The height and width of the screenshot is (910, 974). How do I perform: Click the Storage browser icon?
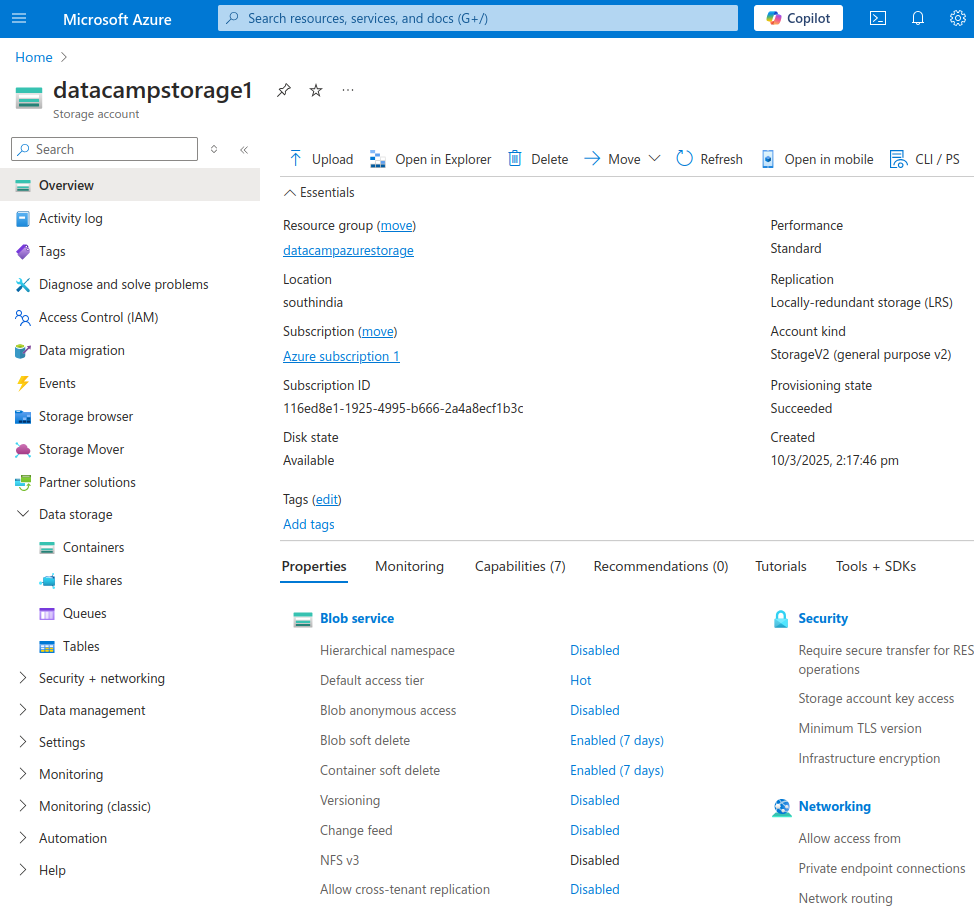(23, 416)
